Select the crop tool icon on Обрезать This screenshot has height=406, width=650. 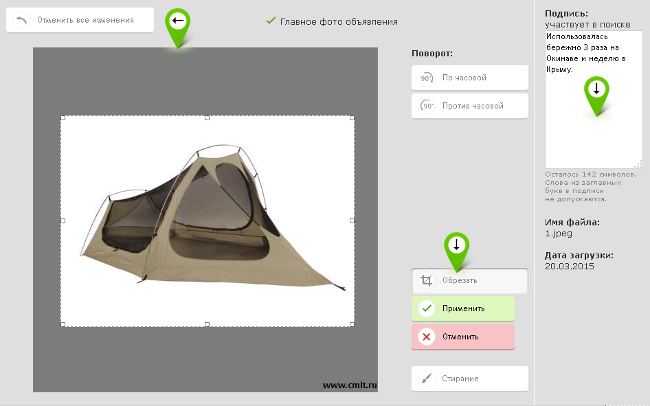[426, 281]
